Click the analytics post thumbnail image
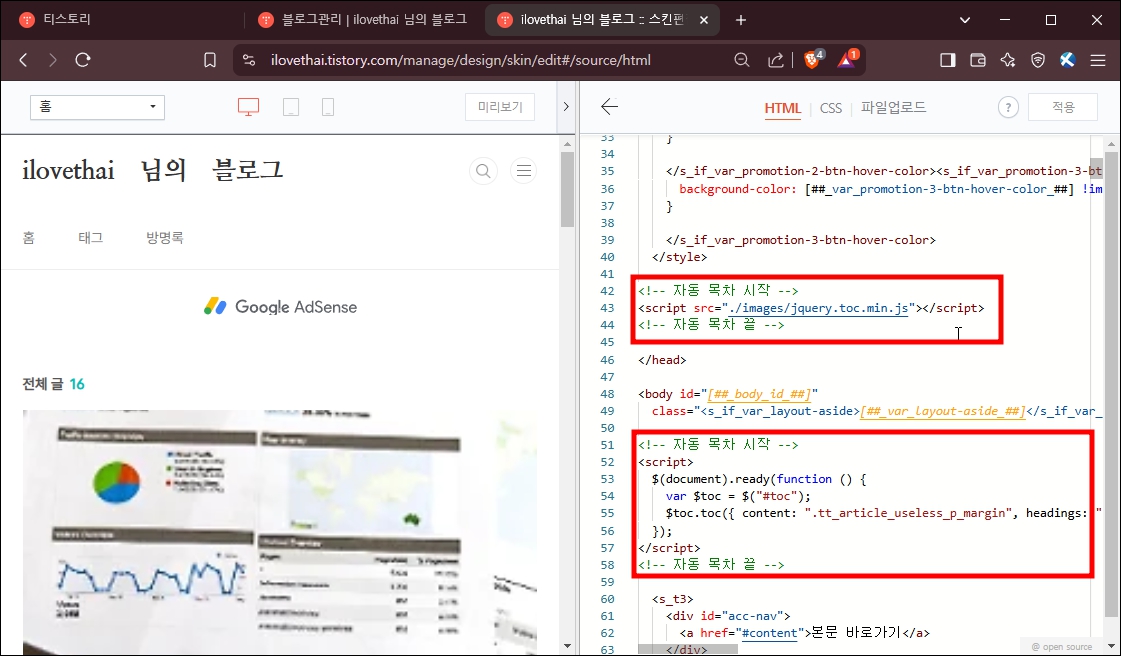The width and height of the screenshot is (1121, 656). point(280,532)
